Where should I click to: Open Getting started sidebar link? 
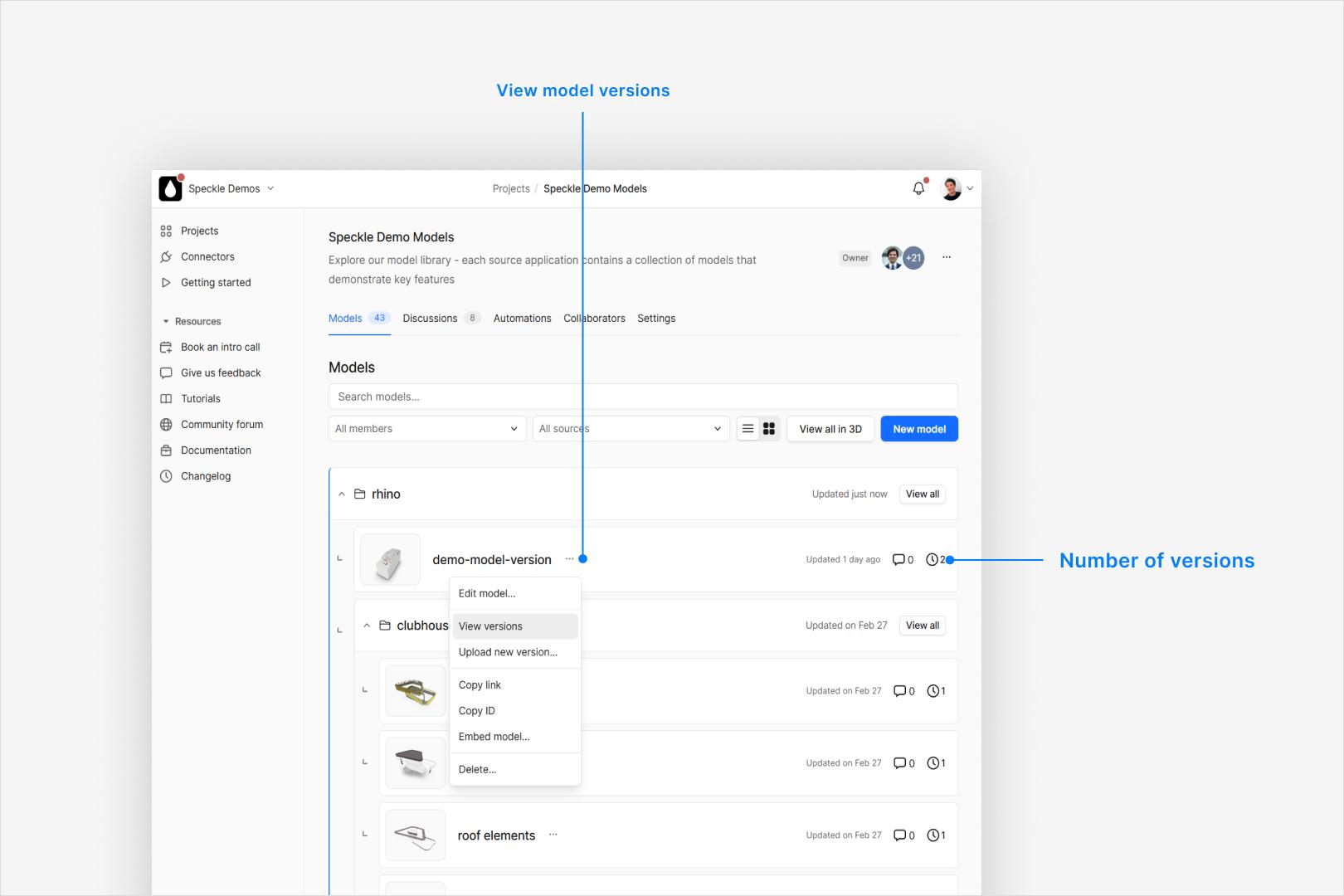click(x=216, y=282)
